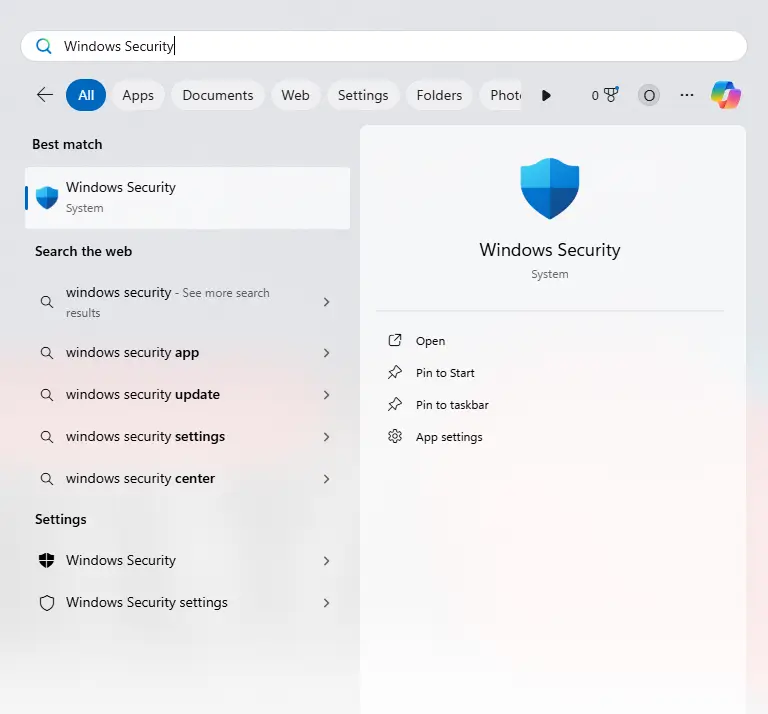Expand chevron for 'windows security settings' web result
The height and width of the screenshot is (714, 768).
[326, 437]
